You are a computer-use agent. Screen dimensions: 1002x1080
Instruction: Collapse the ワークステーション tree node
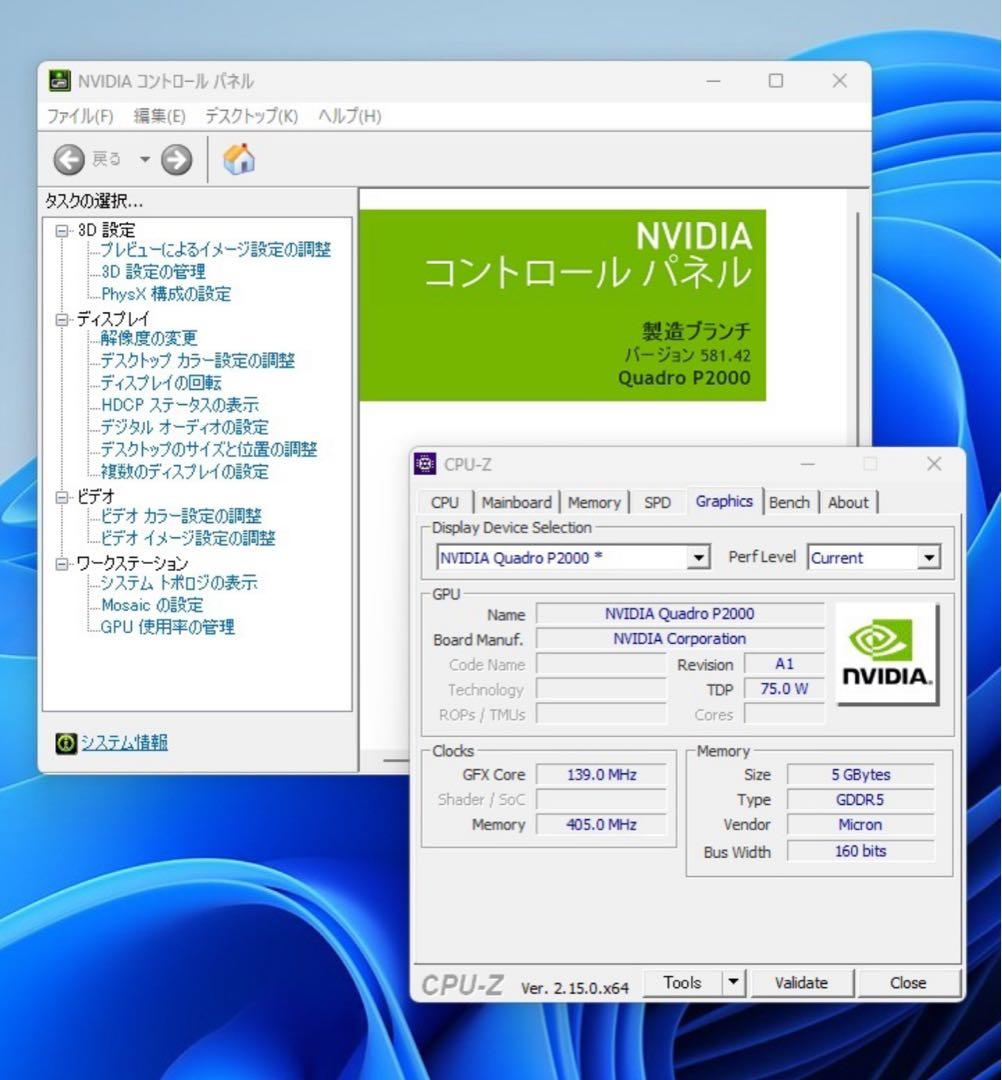coord(63,563)
